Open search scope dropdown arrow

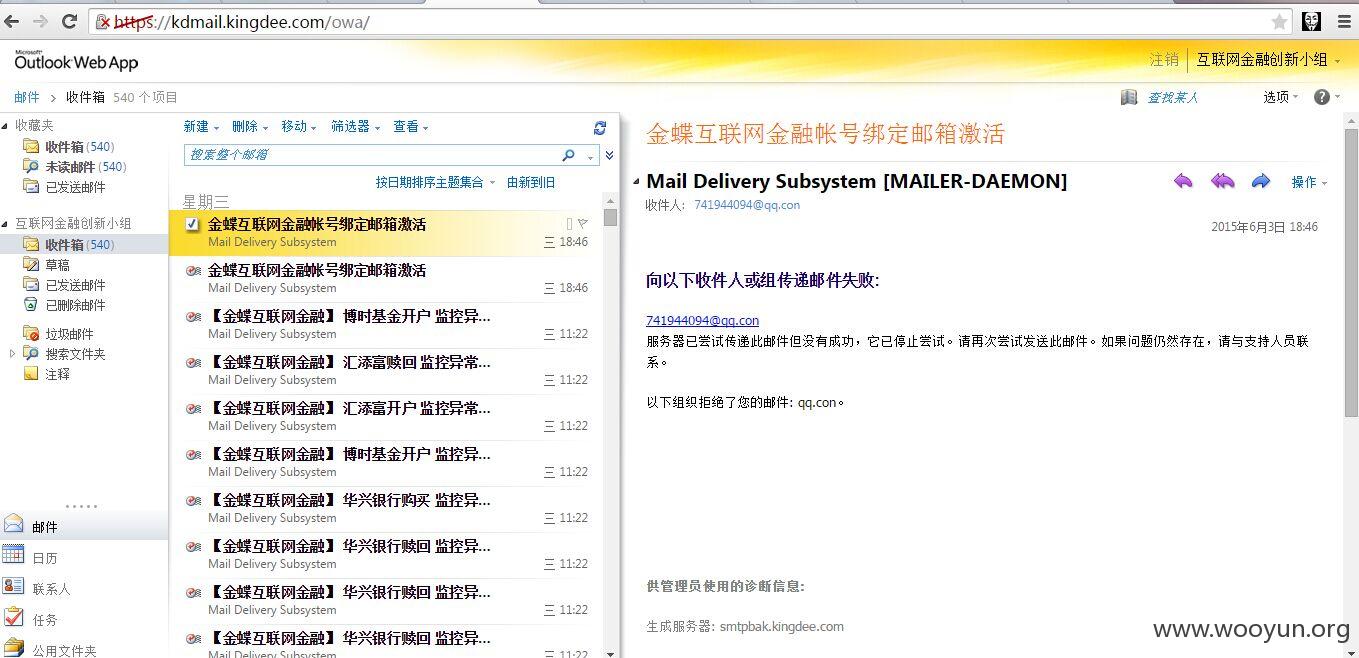pyautogui.click(x=590, y=156)
